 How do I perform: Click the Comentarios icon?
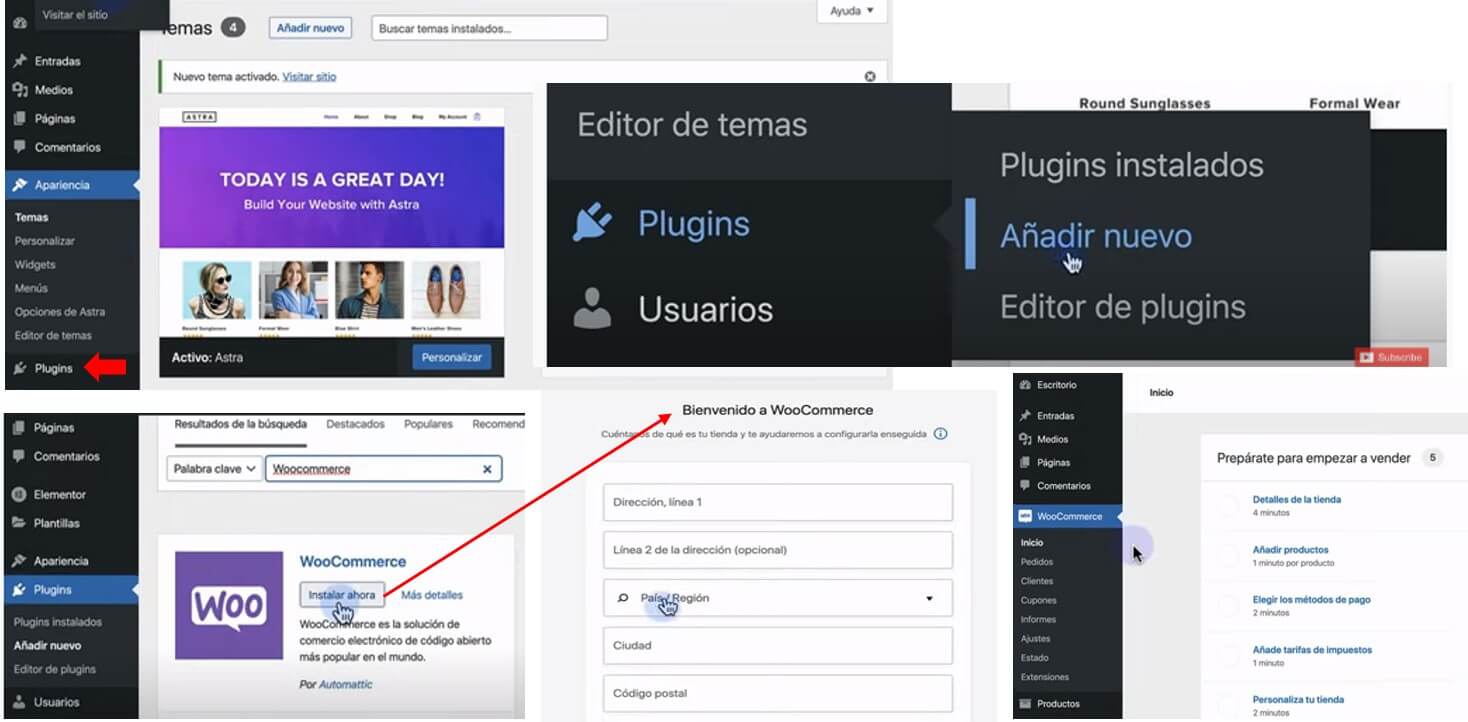tap(17, 147)
